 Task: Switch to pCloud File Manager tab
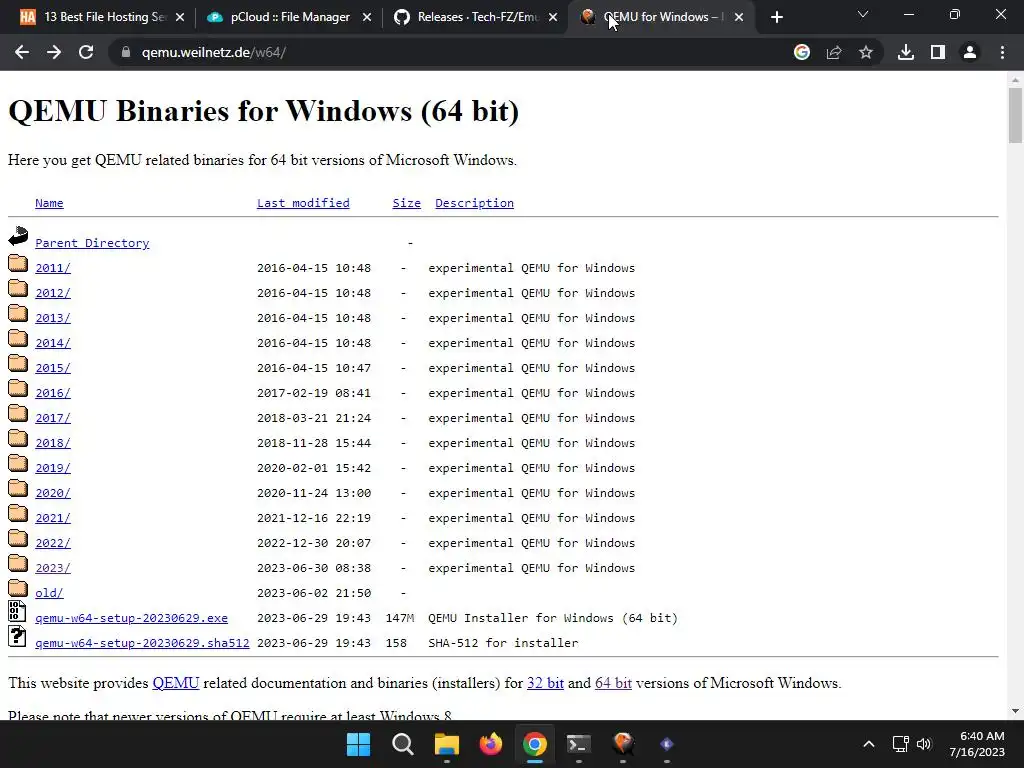tap(287, 18)
